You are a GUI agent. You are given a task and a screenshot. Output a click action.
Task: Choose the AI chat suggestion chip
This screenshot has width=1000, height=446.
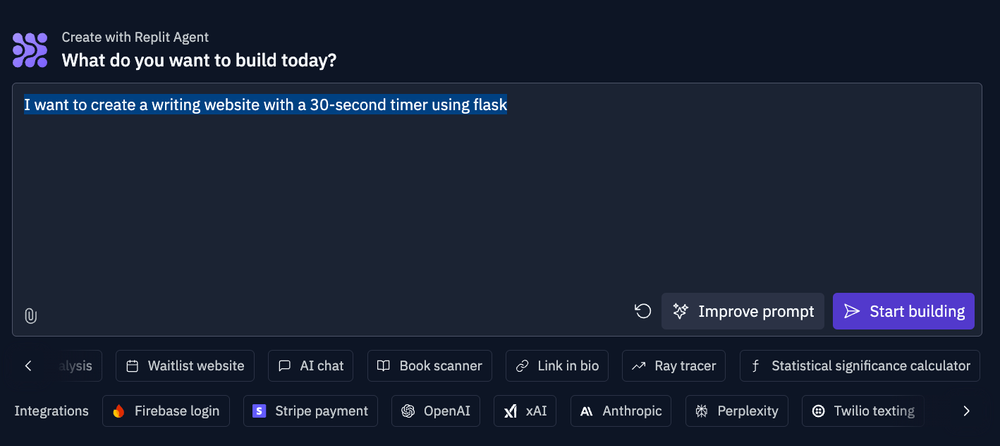pyautogui.click(x=310, y=366)
